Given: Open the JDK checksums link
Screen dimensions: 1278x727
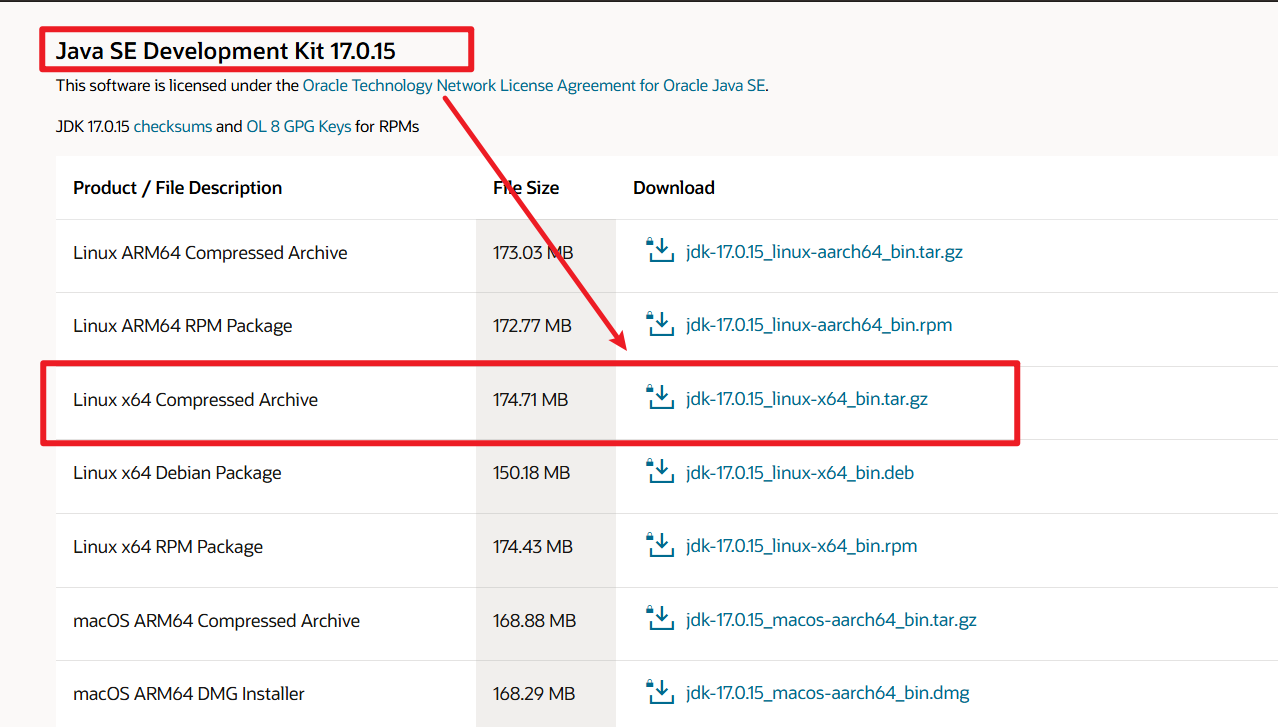Looking at the screenshot, I should 173,126.
